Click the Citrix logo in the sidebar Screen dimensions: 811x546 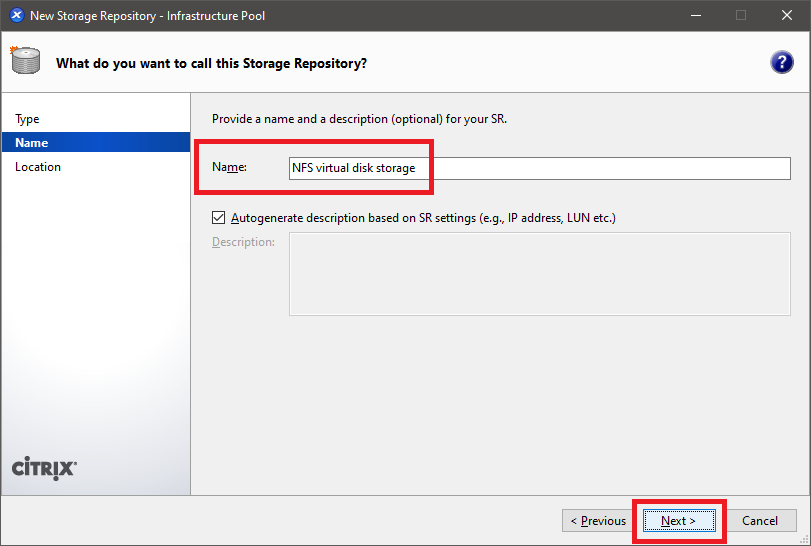(44, 468)
